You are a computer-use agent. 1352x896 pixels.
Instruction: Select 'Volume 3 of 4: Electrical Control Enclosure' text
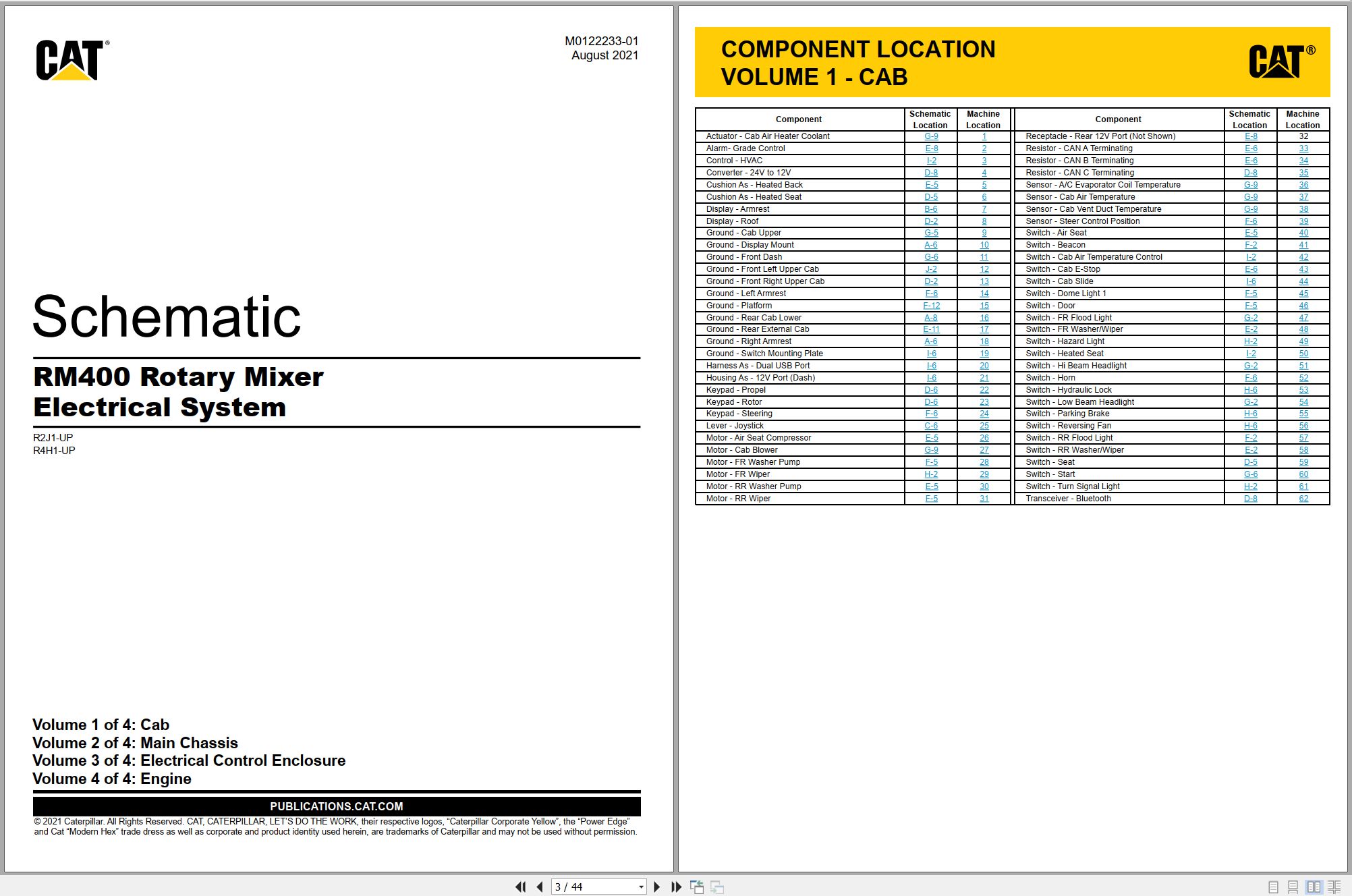[x=189, y=760]
